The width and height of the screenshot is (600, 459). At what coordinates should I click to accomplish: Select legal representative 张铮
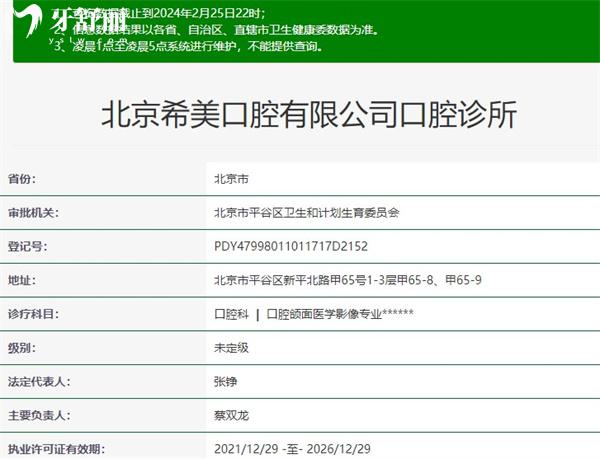point(225,382)
